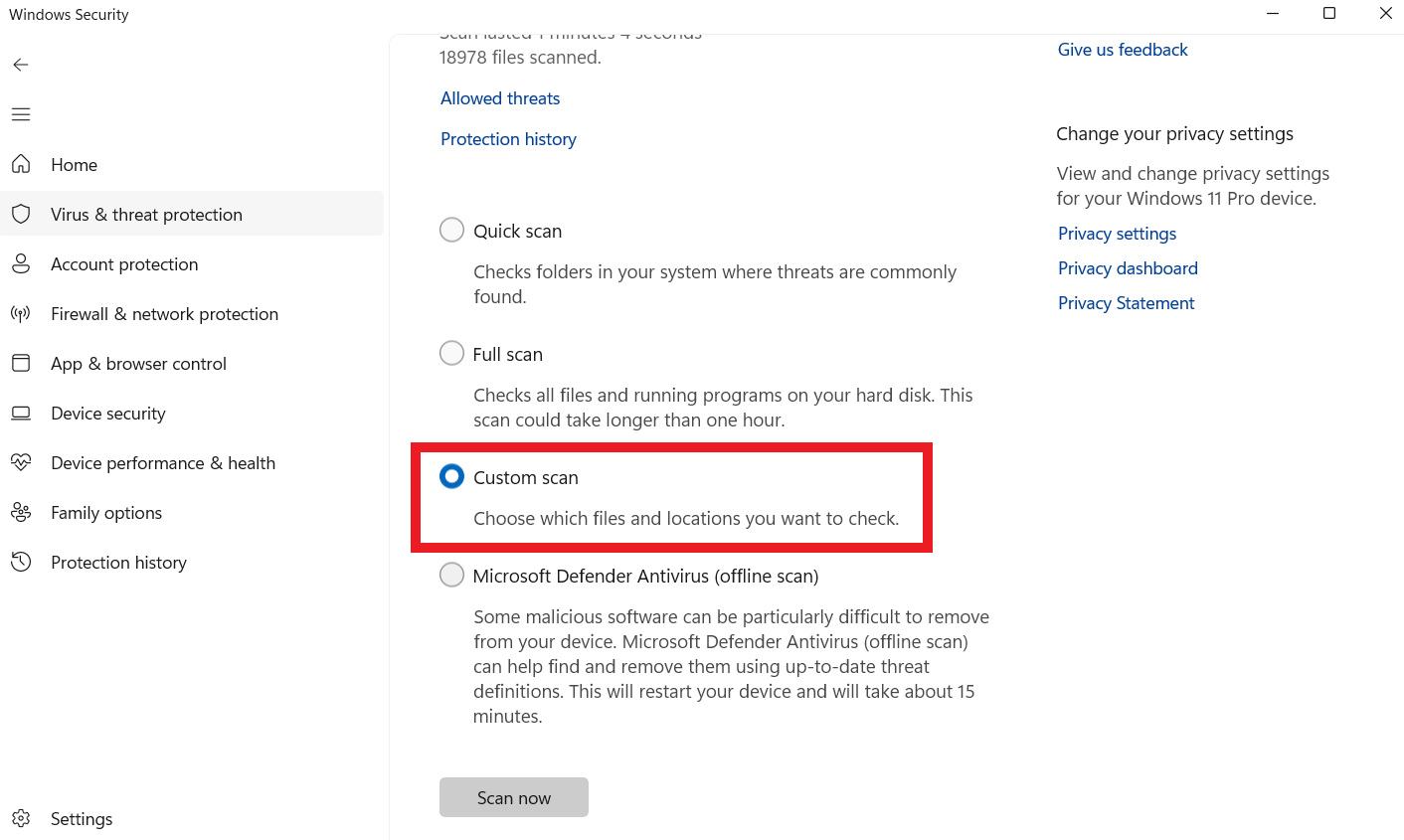Select the Full scan radio button

pos(451,354)
